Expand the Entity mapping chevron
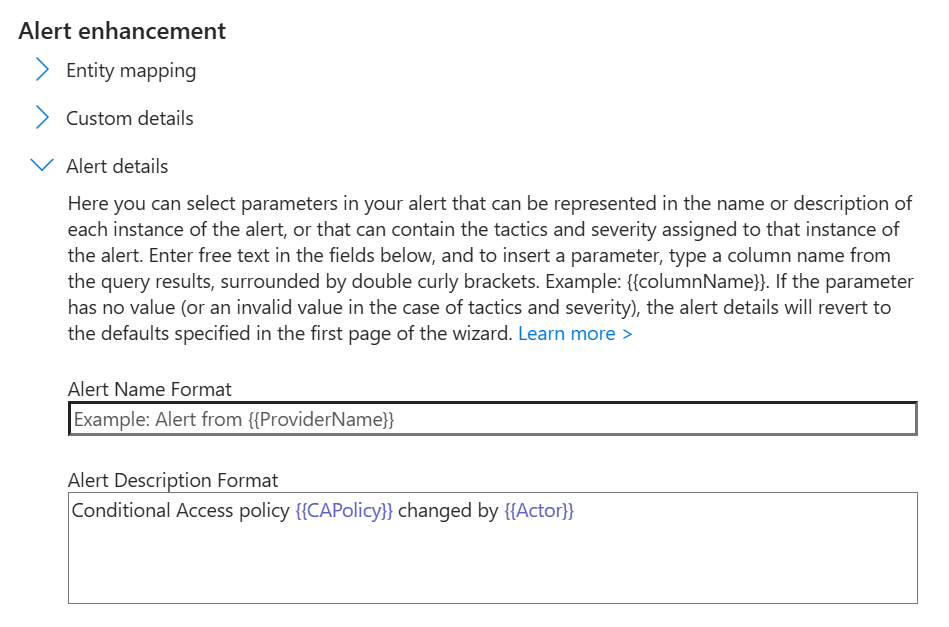 coord(42,70)
